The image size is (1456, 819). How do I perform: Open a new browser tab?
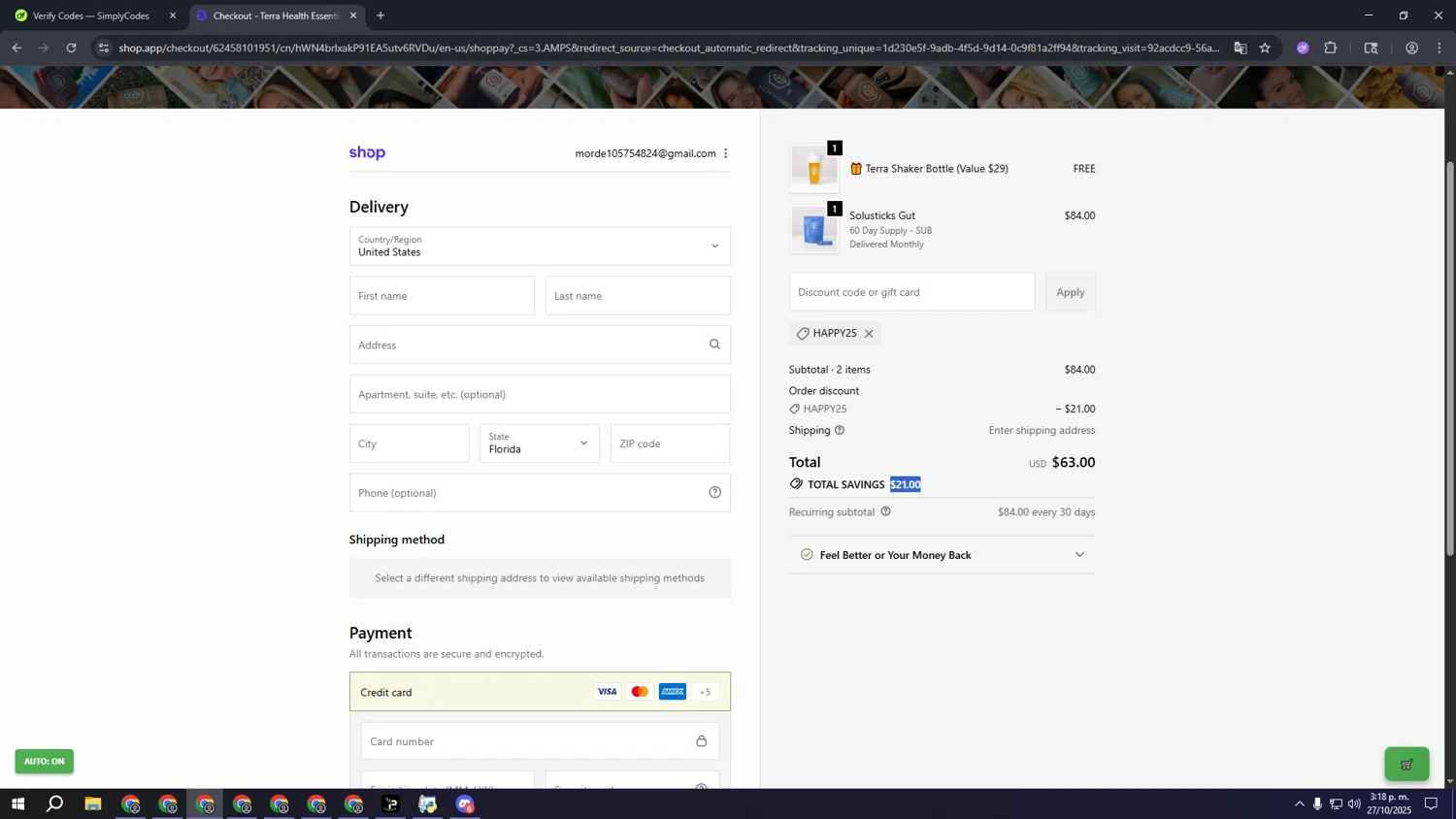pyautogui.click(x=381, y=16)
